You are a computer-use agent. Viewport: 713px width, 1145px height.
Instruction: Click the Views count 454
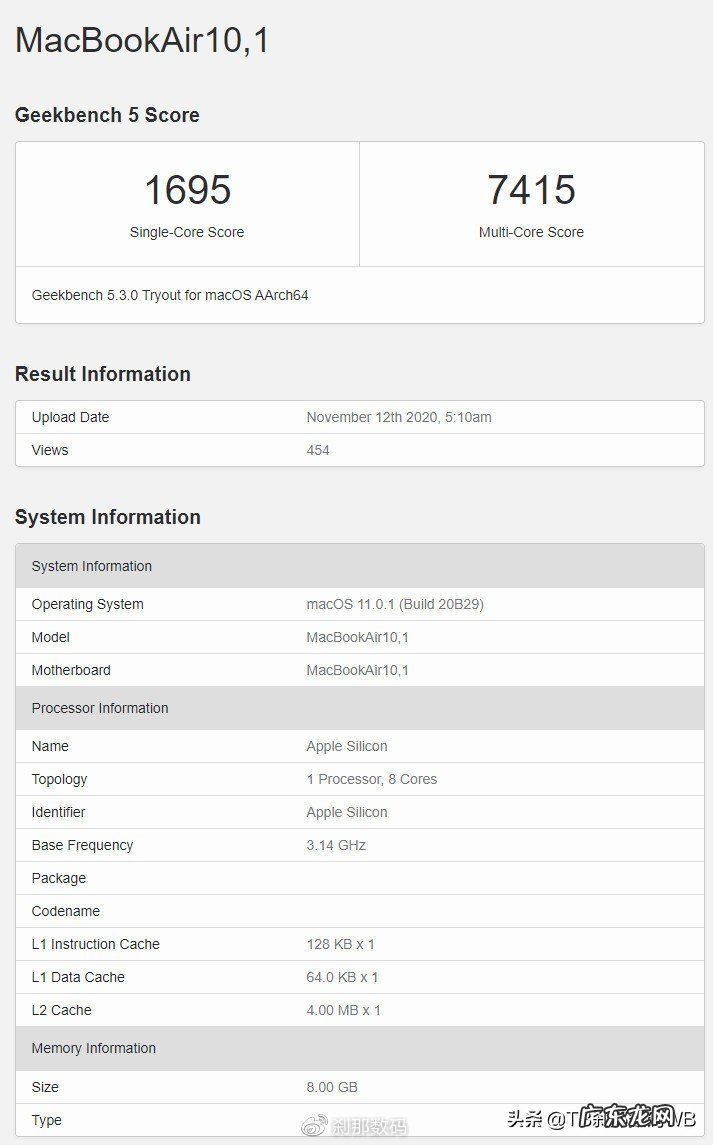pos(318,450)
